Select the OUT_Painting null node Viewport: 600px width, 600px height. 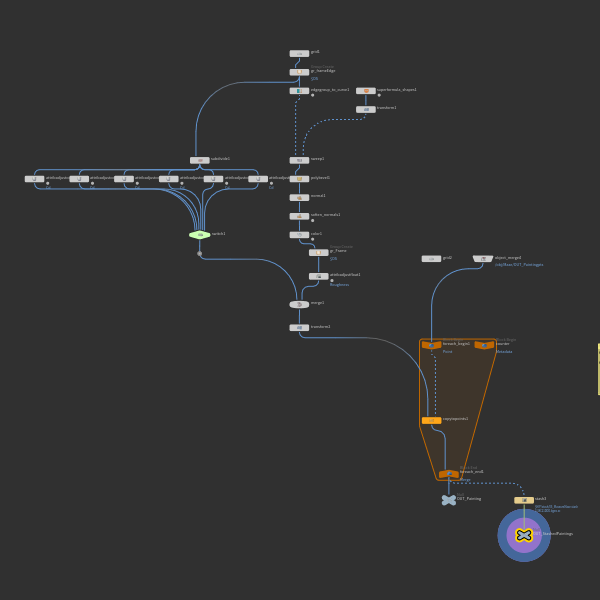449,500
